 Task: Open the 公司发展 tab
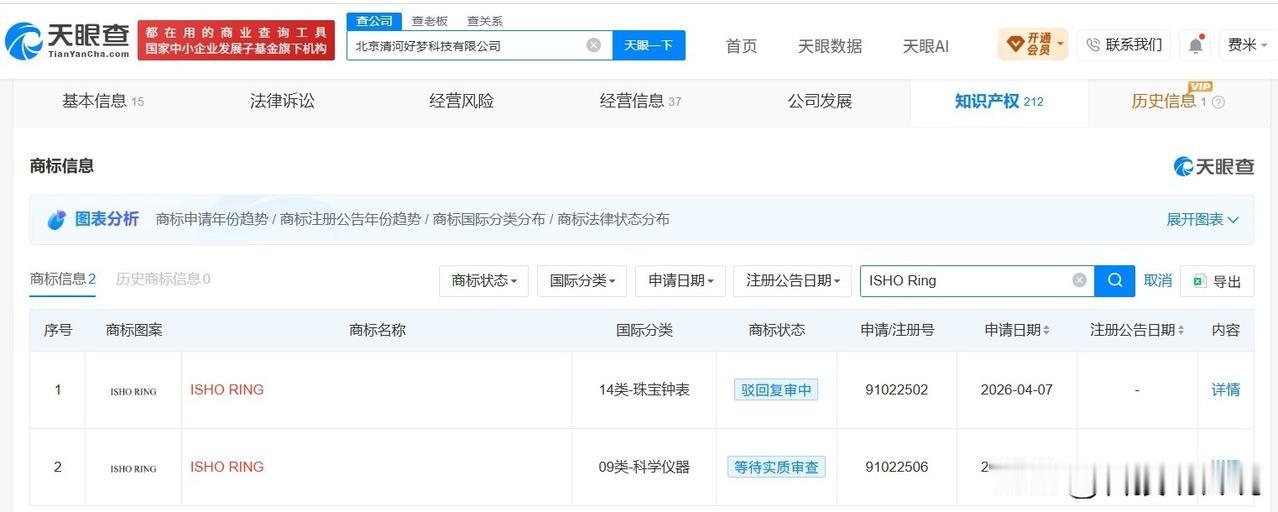click(x=820, y=101)
